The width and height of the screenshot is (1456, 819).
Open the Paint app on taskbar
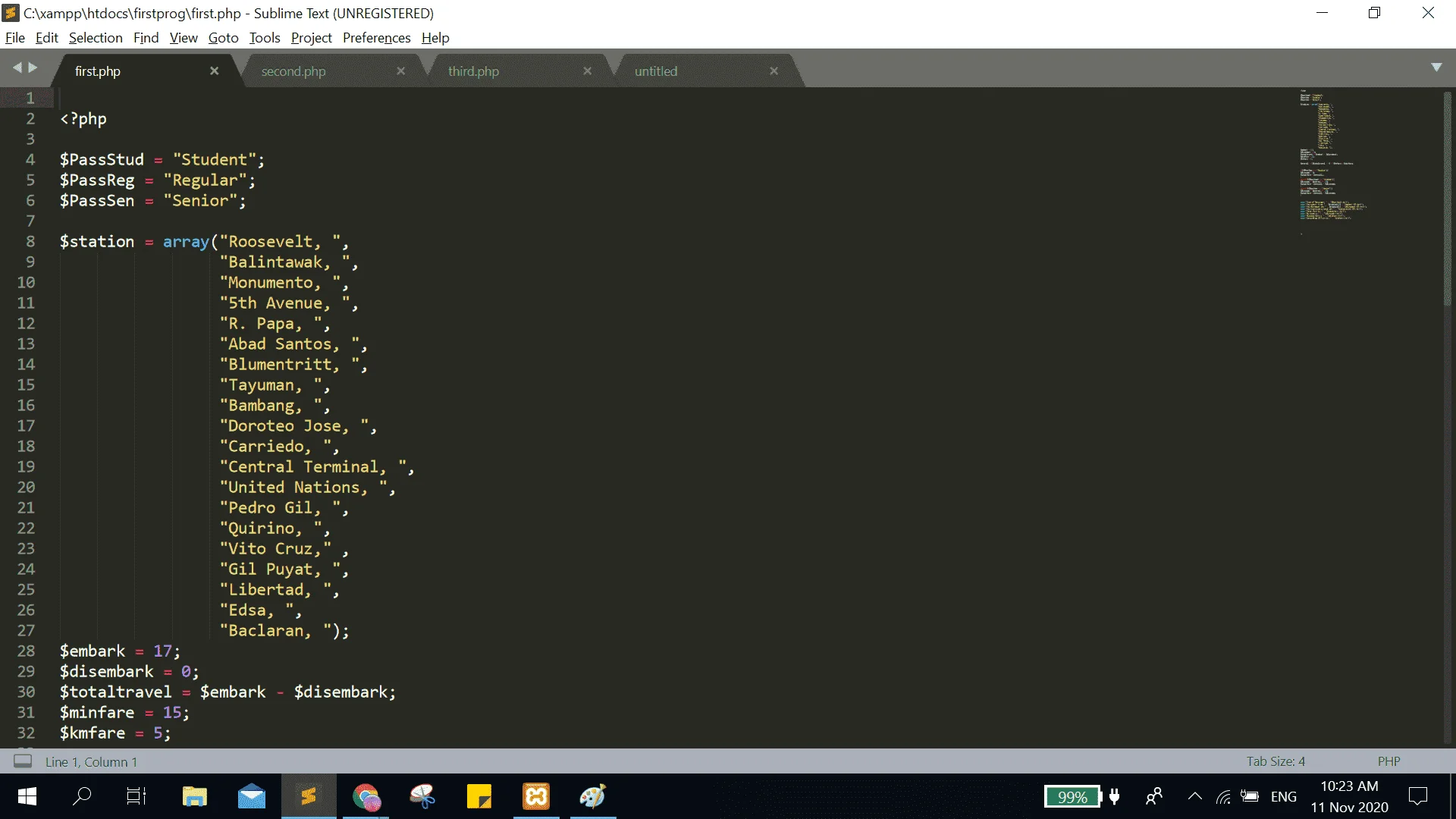click(593, 796)
